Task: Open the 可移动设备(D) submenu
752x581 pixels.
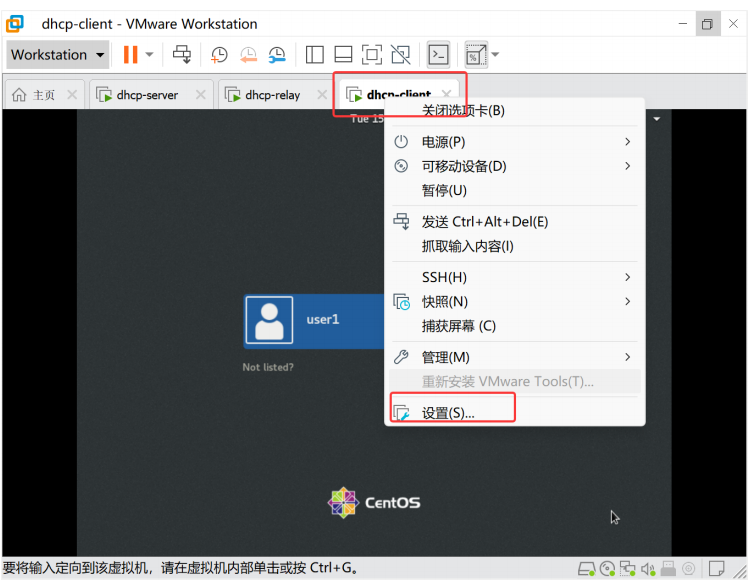Action: pyautogui.click(x=515, y=166)
